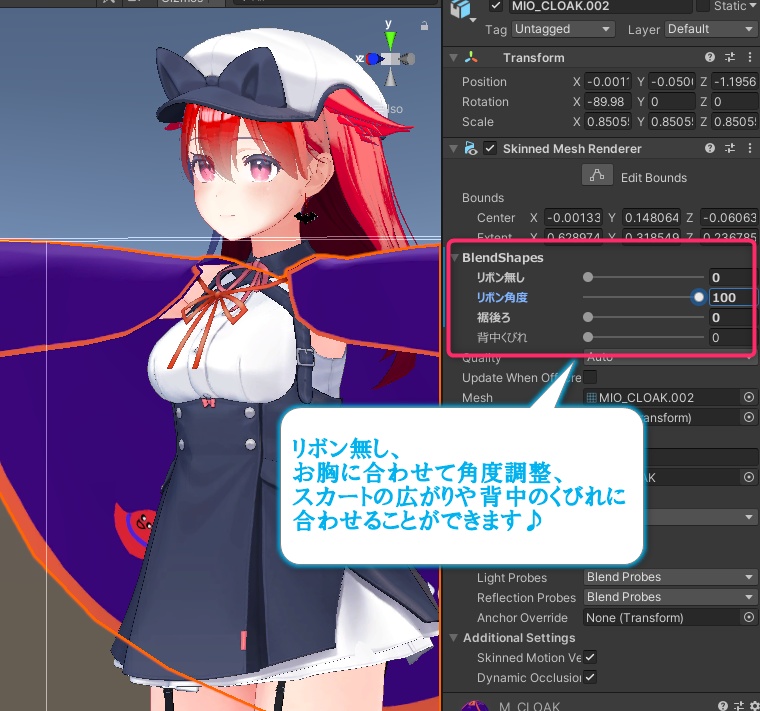
Task: Toggle Skinned Motion Vectors checkbox
Action: 590,657
